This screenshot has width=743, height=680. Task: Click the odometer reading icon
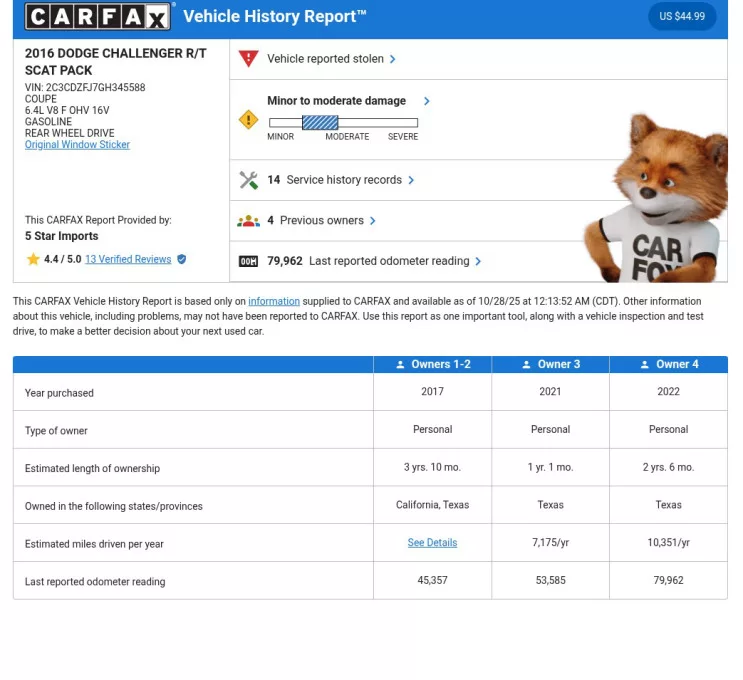pyautogui.click(x=248, y=262)
